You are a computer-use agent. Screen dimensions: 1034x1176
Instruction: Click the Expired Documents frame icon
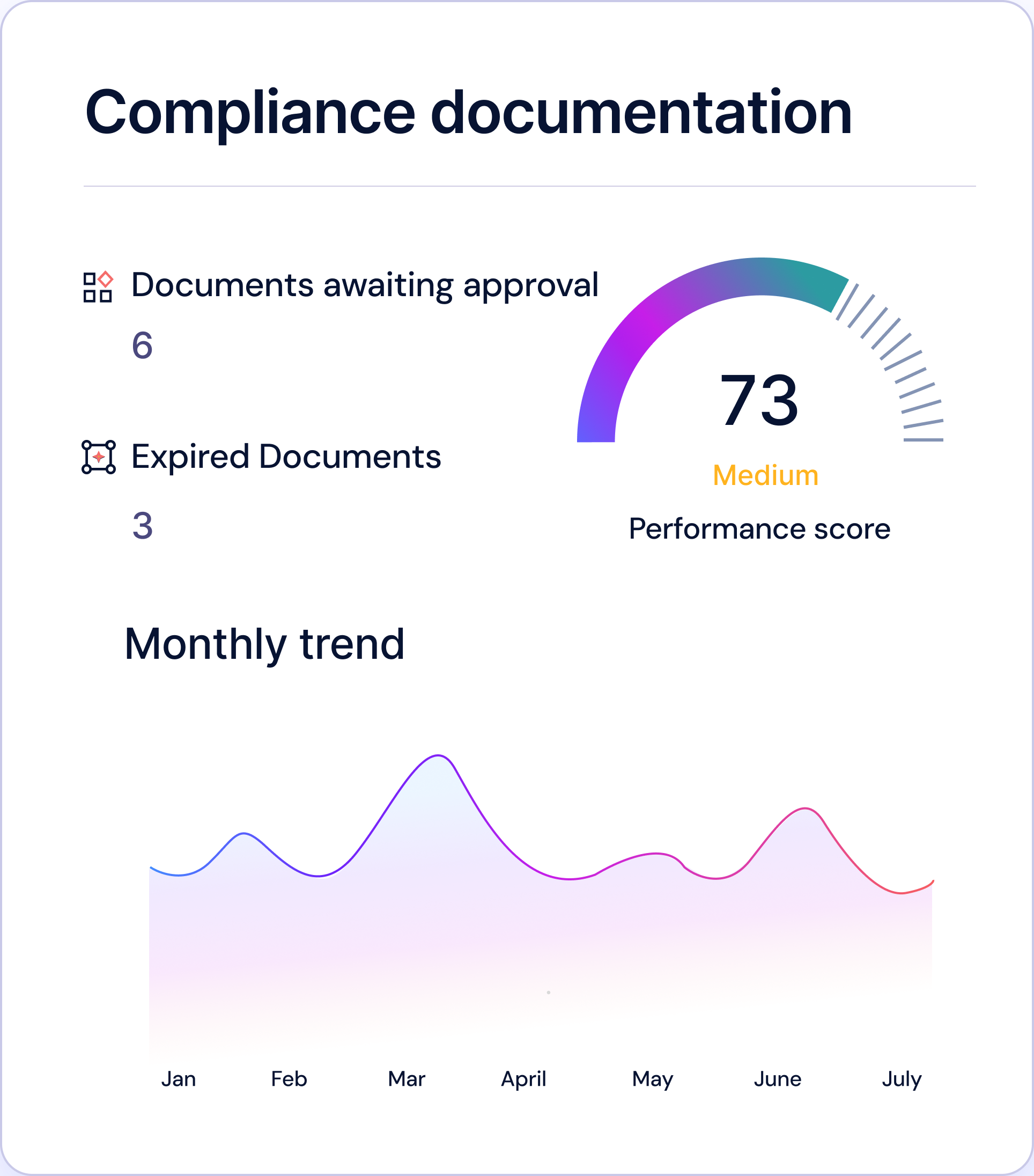98,457
